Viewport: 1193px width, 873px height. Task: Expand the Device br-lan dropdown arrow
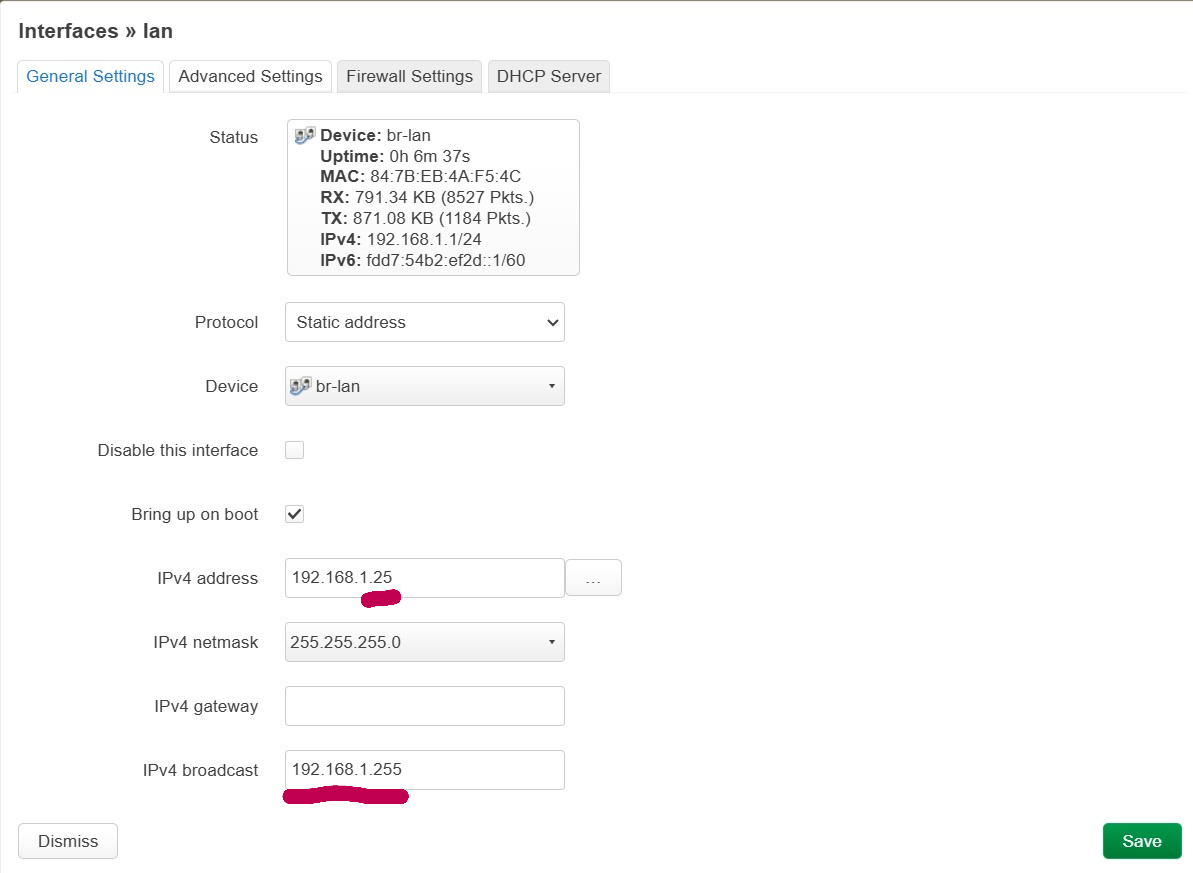point(552,386)
